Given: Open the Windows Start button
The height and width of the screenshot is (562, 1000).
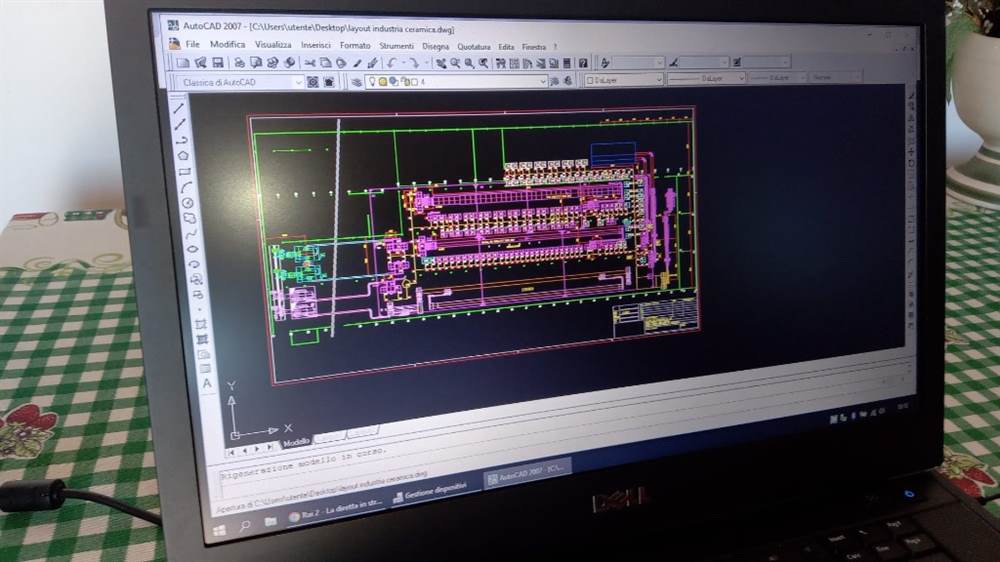Looking at the screenshot, I should tap(219, 531).
